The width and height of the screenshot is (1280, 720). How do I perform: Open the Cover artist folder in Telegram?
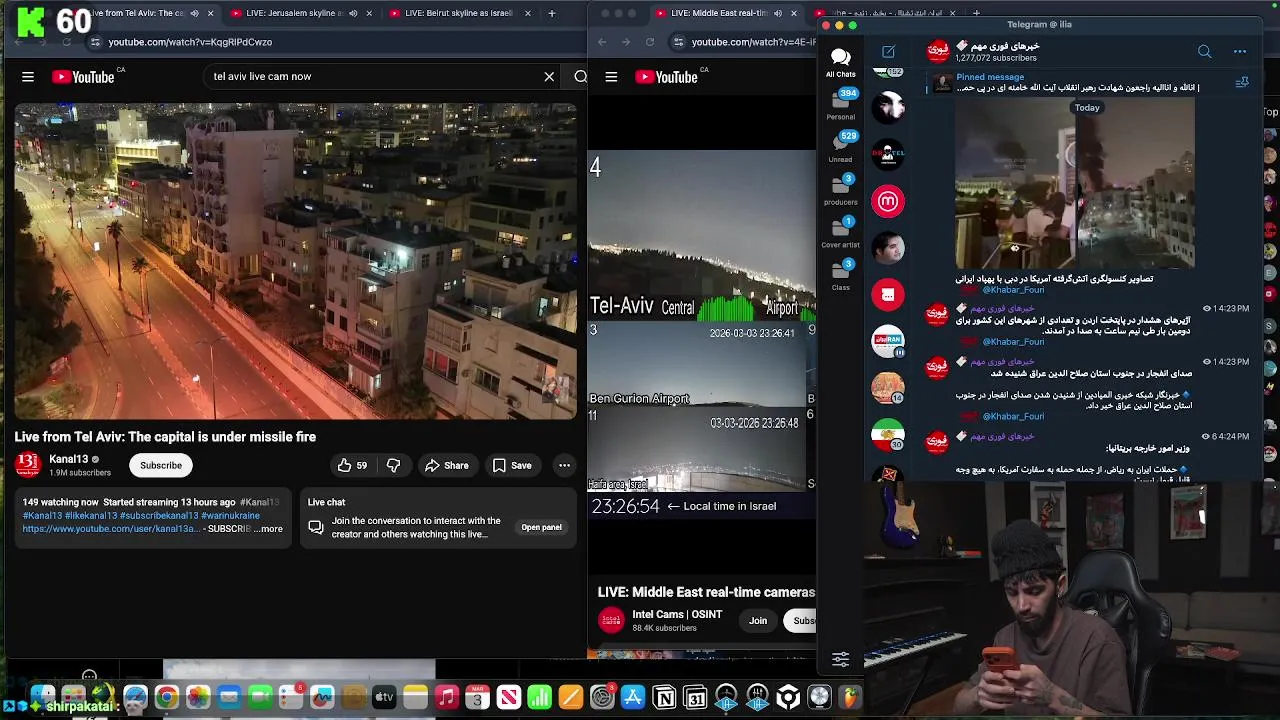pos(840,232)
